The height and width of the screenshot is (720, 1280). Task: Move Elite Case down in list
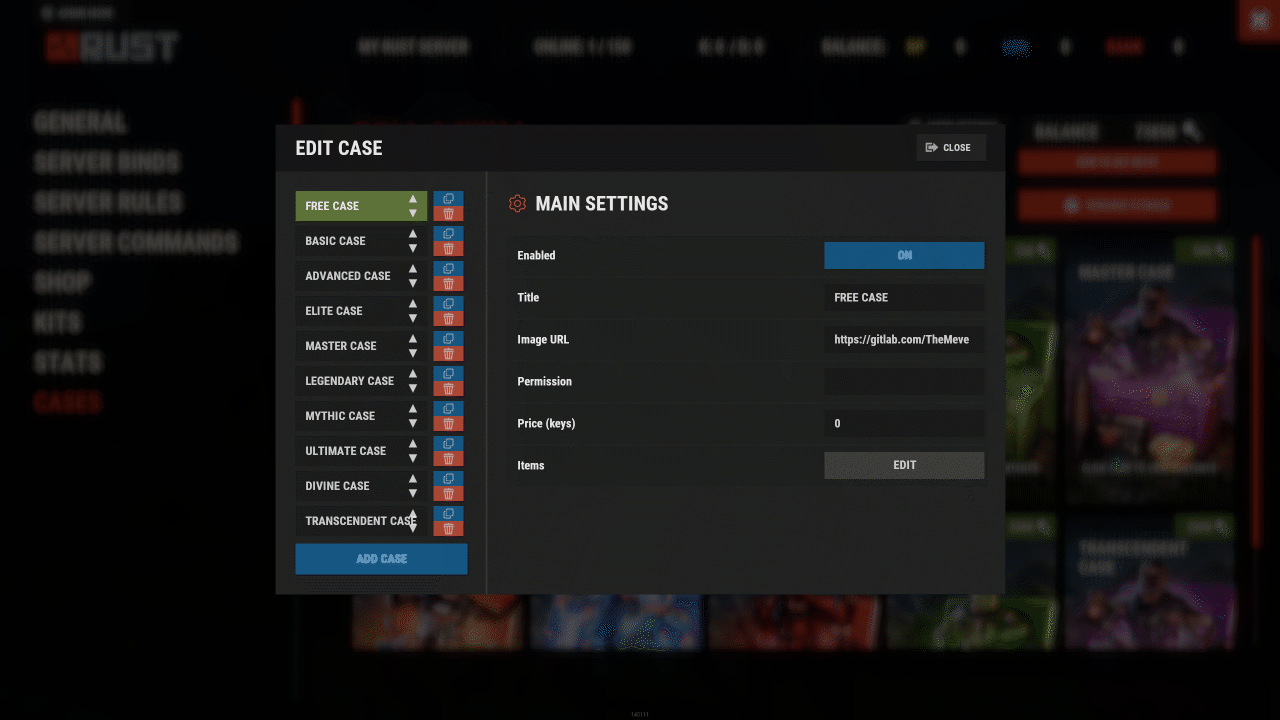(413, 318)
